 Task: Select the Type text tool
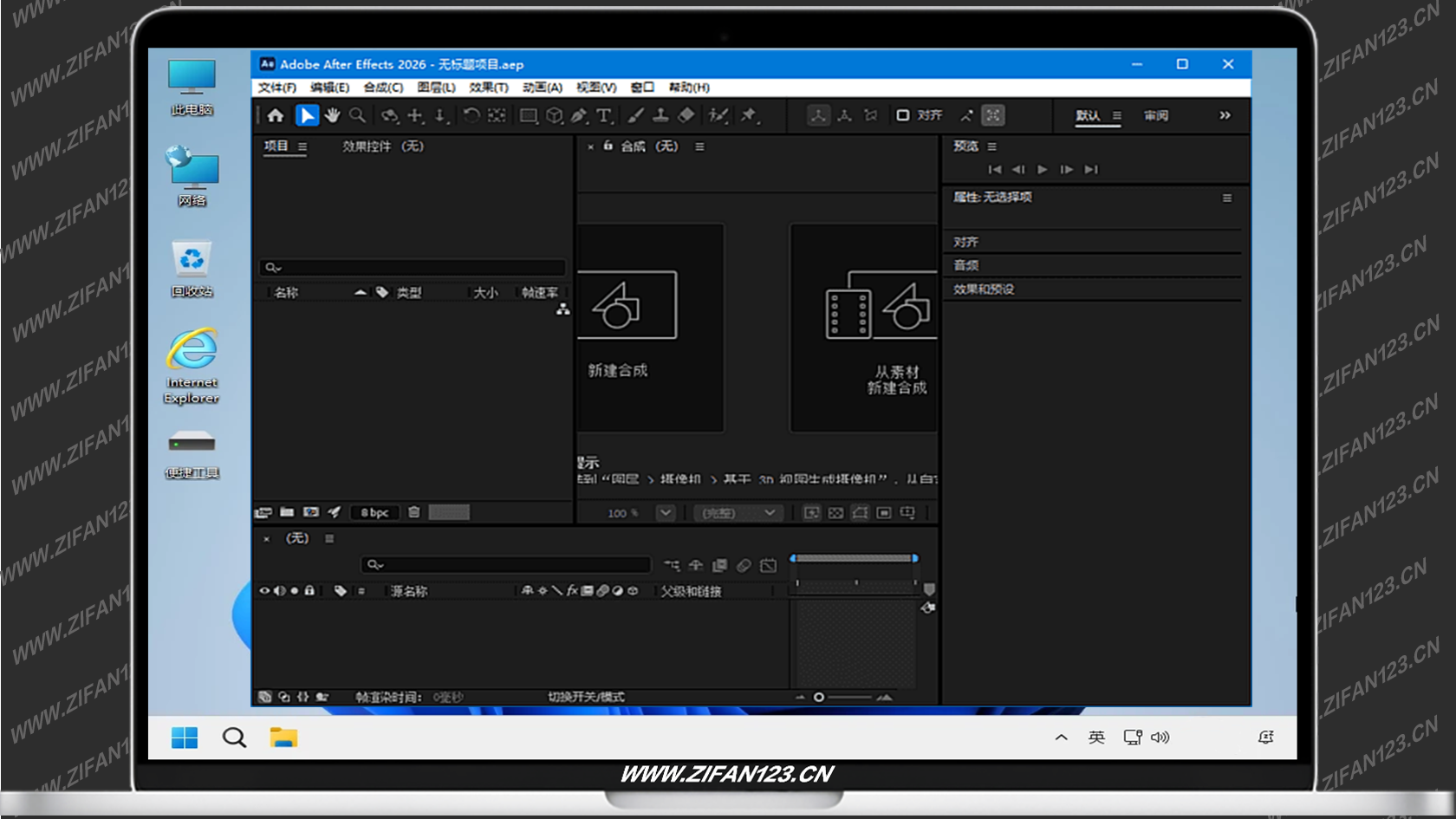pos(604,115)
